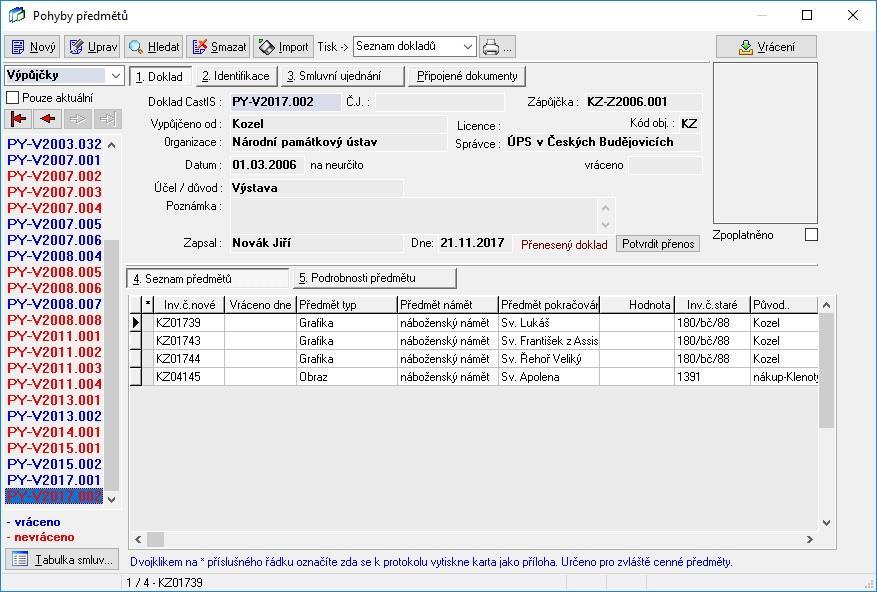Open Připojené dokumenty tab
Screen dimensions: 877x592
(467, 76)
